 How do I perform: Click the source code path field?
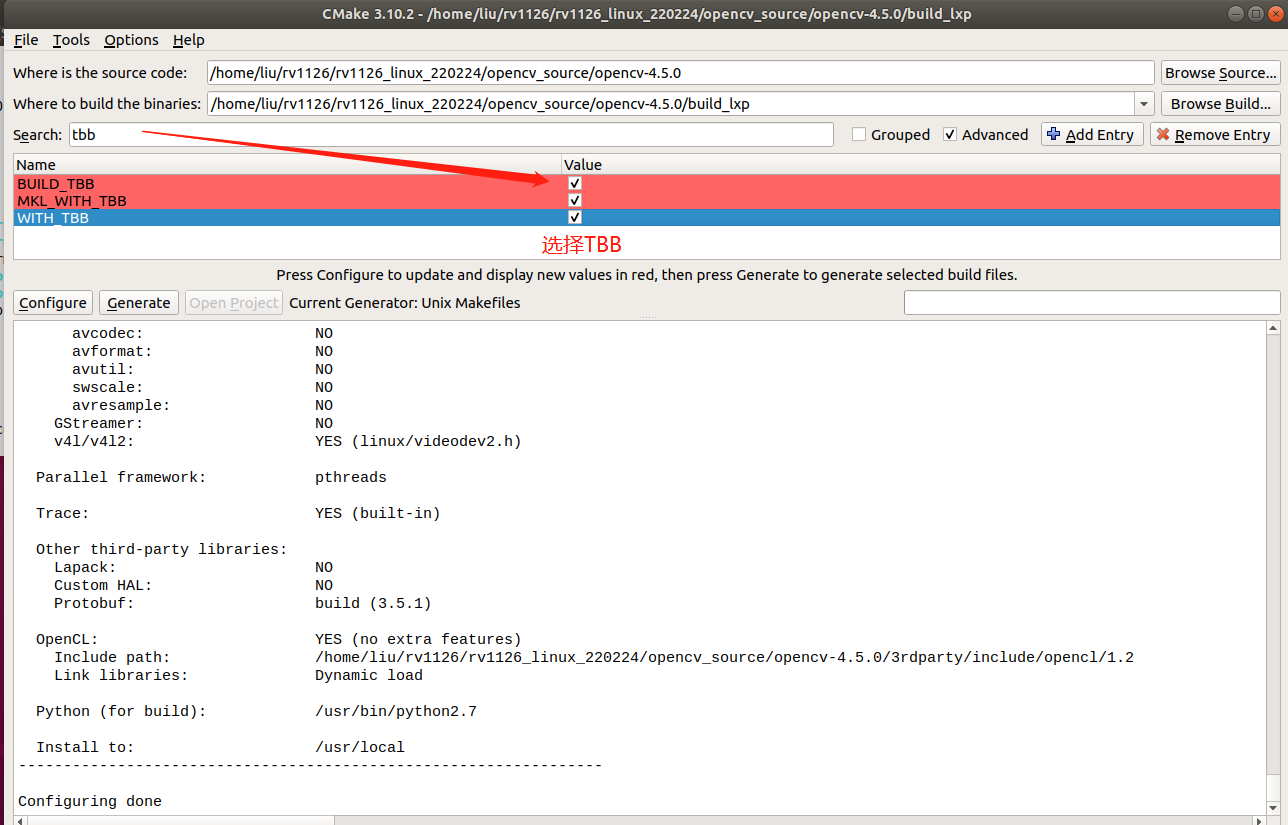coord(600,72)
